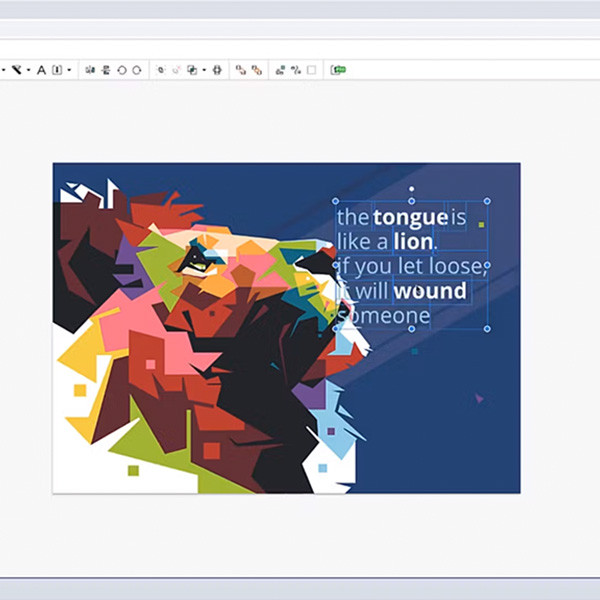The height and width of the screenshot is (600, 600).
Task: Click the percent-like toolbar icon
Action: click(295, 70)
